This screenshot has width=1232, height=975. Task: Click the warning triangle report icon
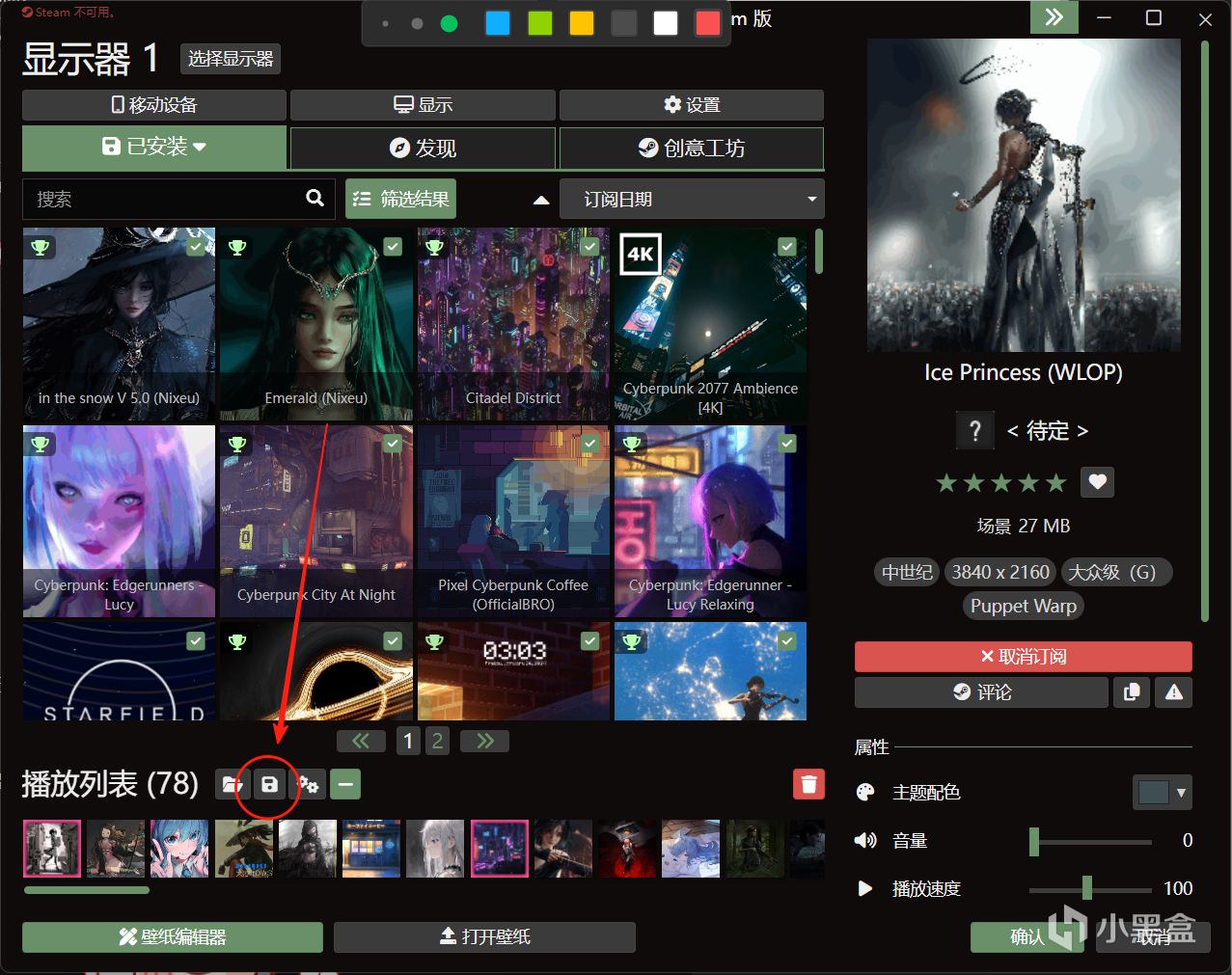(x=1174, y=691)
